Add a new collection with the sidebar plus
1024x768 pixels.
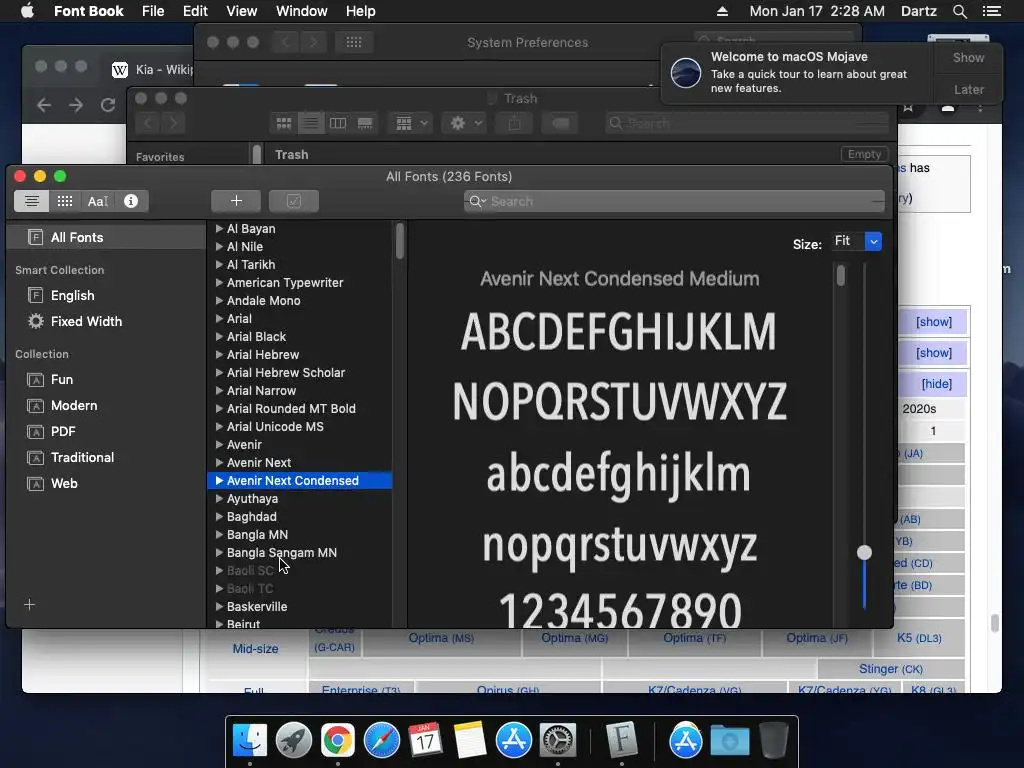[29, 604]
